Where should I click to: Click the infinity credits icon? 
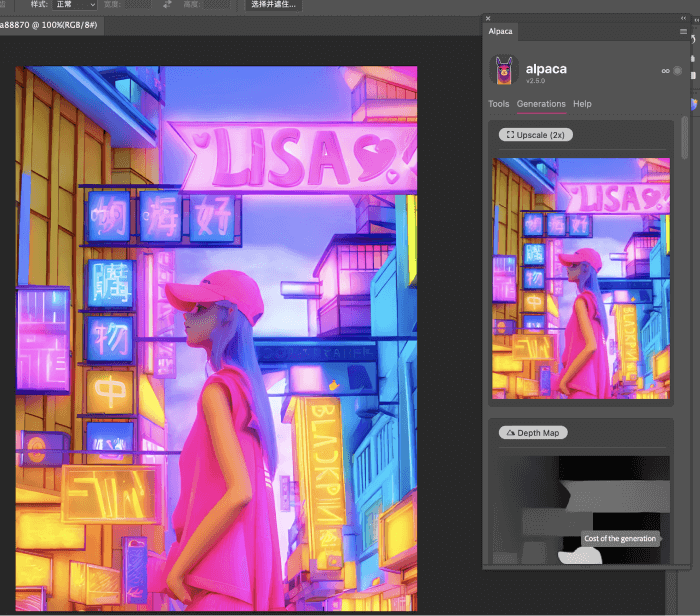pyautogui.click(x=665, y=71)
